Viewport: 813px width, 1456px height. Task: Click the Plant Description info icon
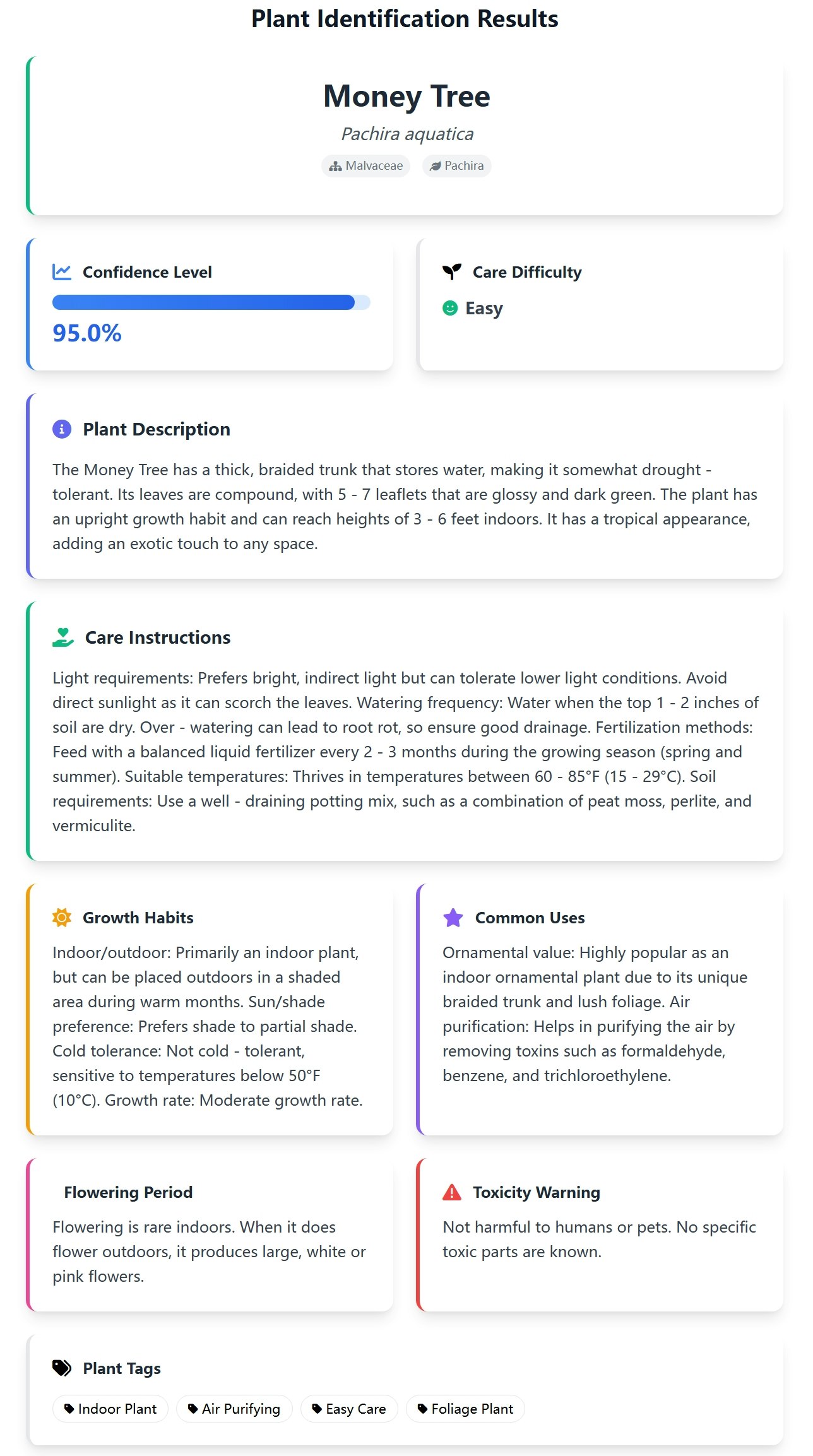(x=62, y=429)
